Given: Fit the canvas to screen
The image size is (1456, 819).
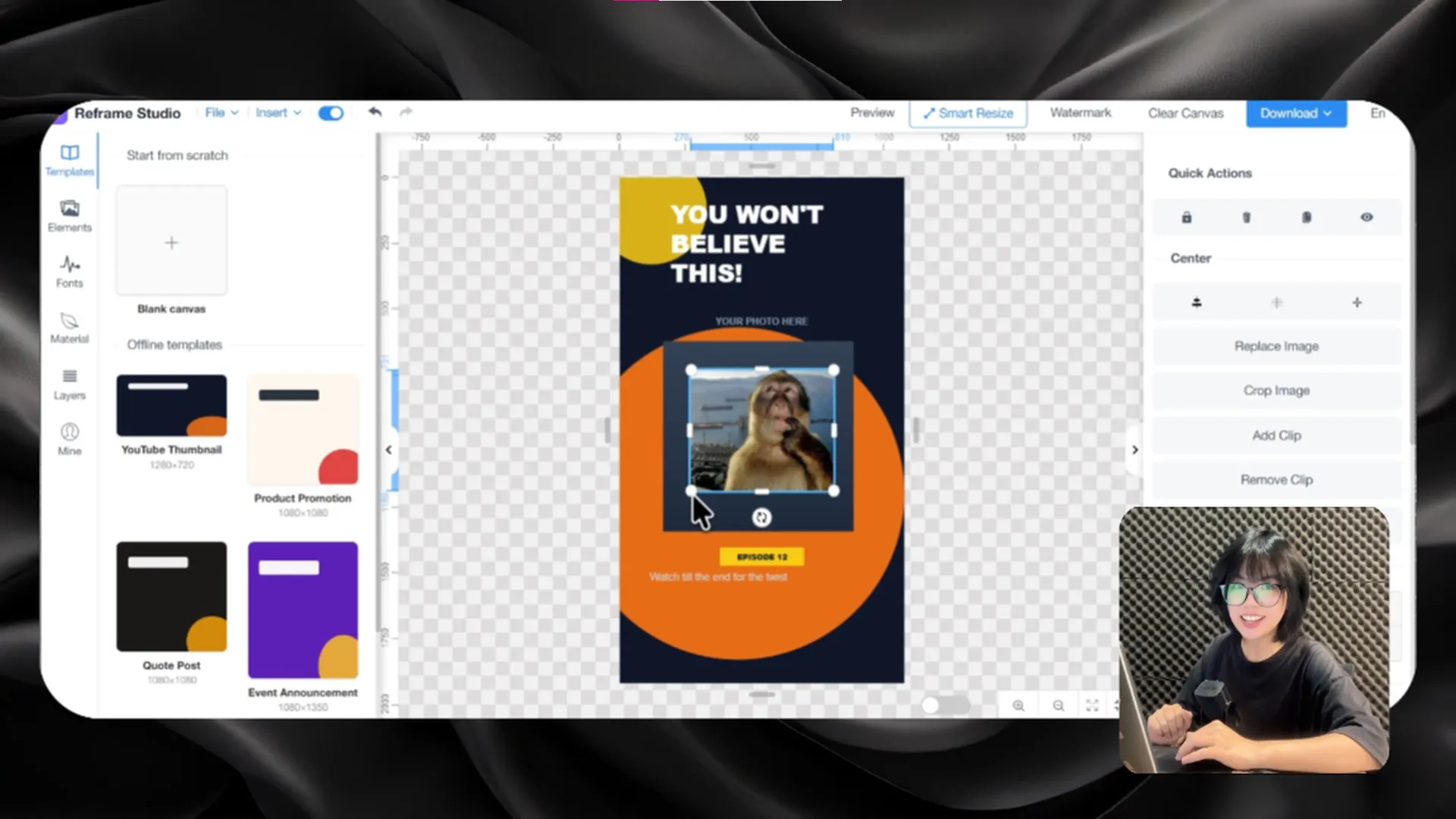Looking at the screenshot, I should pos(1092,705).
